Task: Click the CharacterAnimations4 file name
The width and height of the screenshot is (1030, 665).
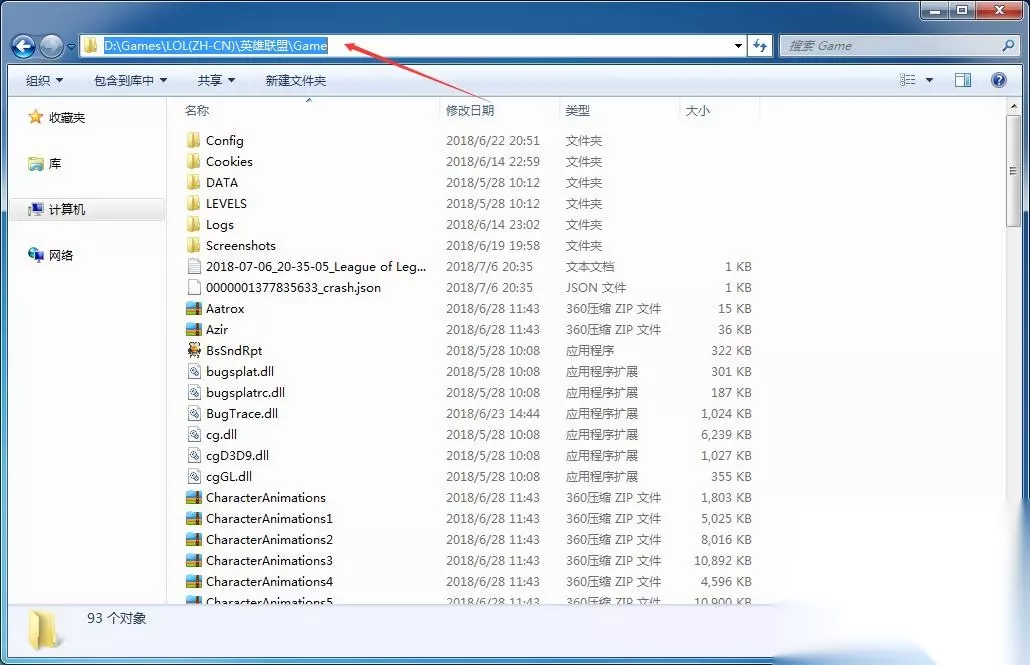Action: [x=269, y=582]
